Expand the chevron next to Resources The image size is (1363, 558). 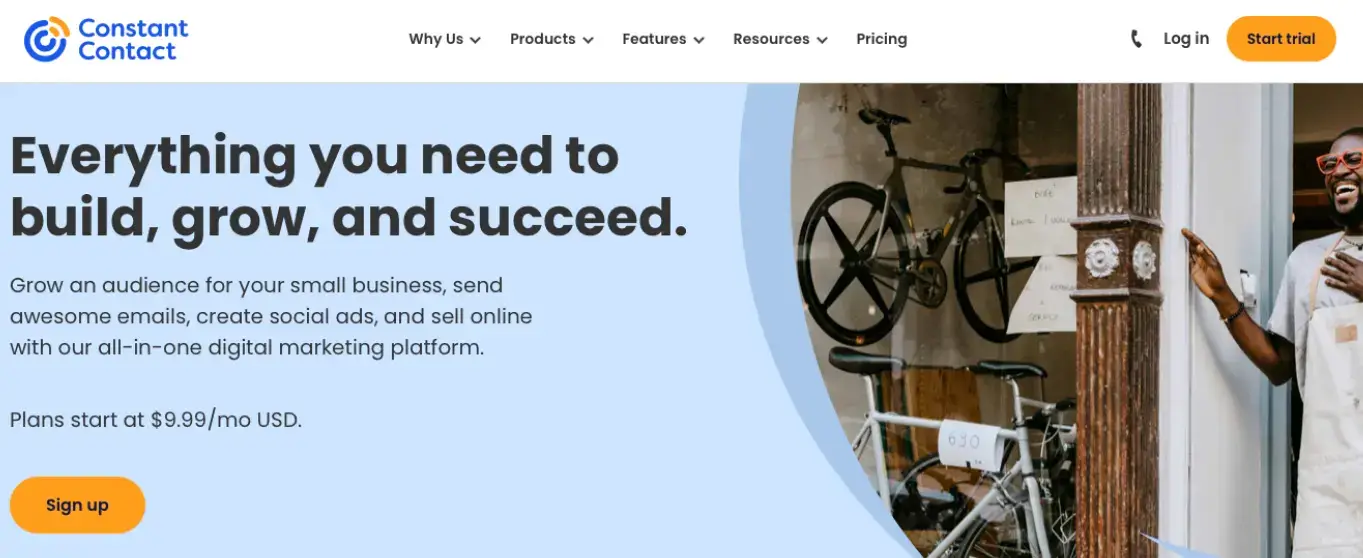click(x=822, y=40)
